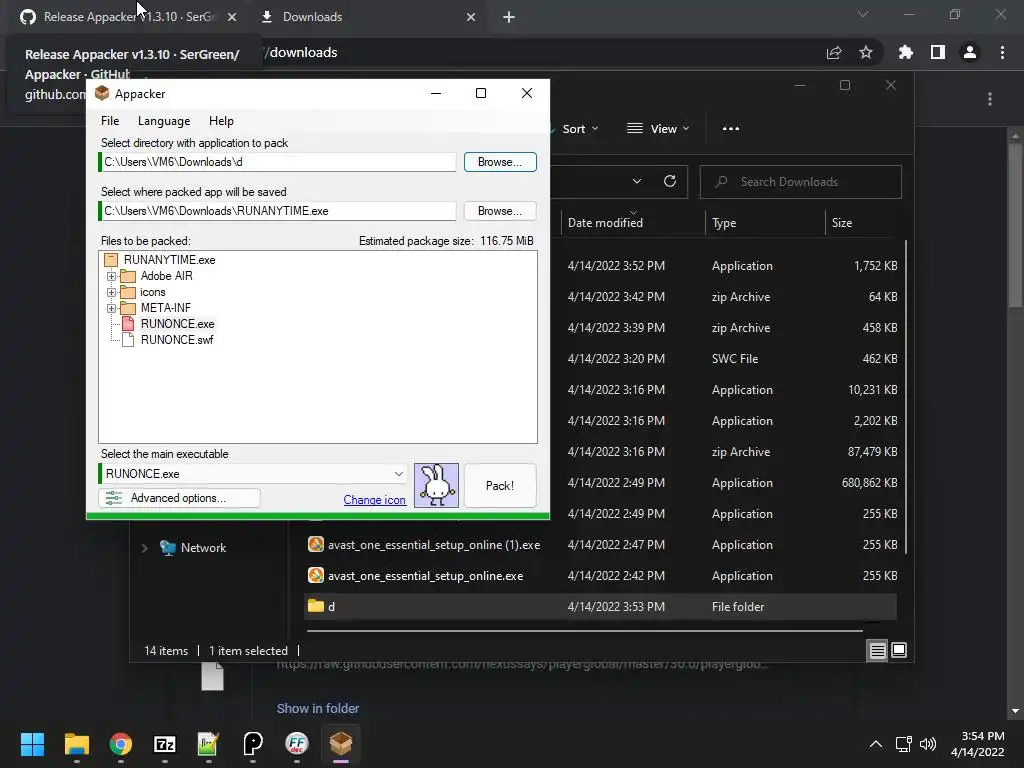Click the Search Downloads field
The image size is (1024, 768).
pos(801,182)
